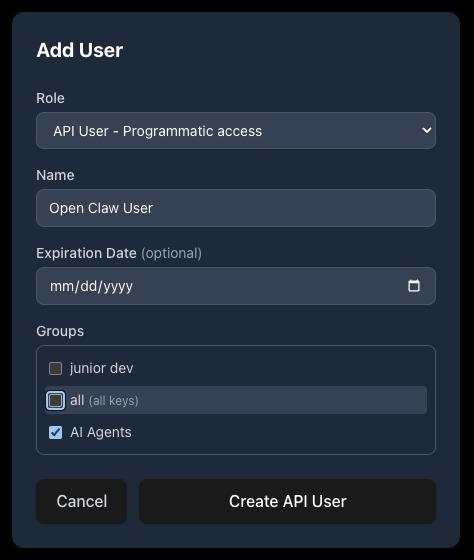474x560 pixels.
Task: Open the calendar date picker icon
Action: [x=414, y=286]
